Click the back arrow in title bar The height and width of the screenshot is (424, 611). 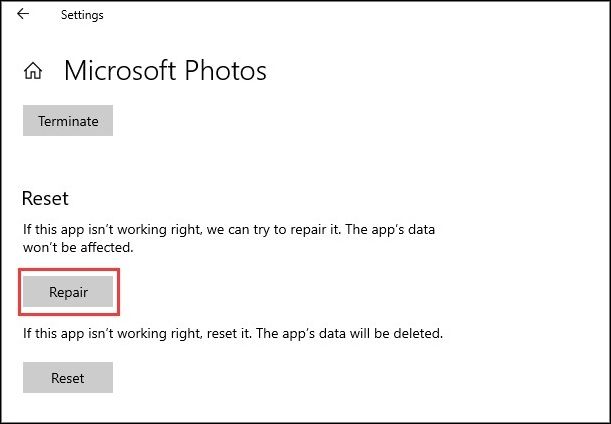[x=23, y=15]
